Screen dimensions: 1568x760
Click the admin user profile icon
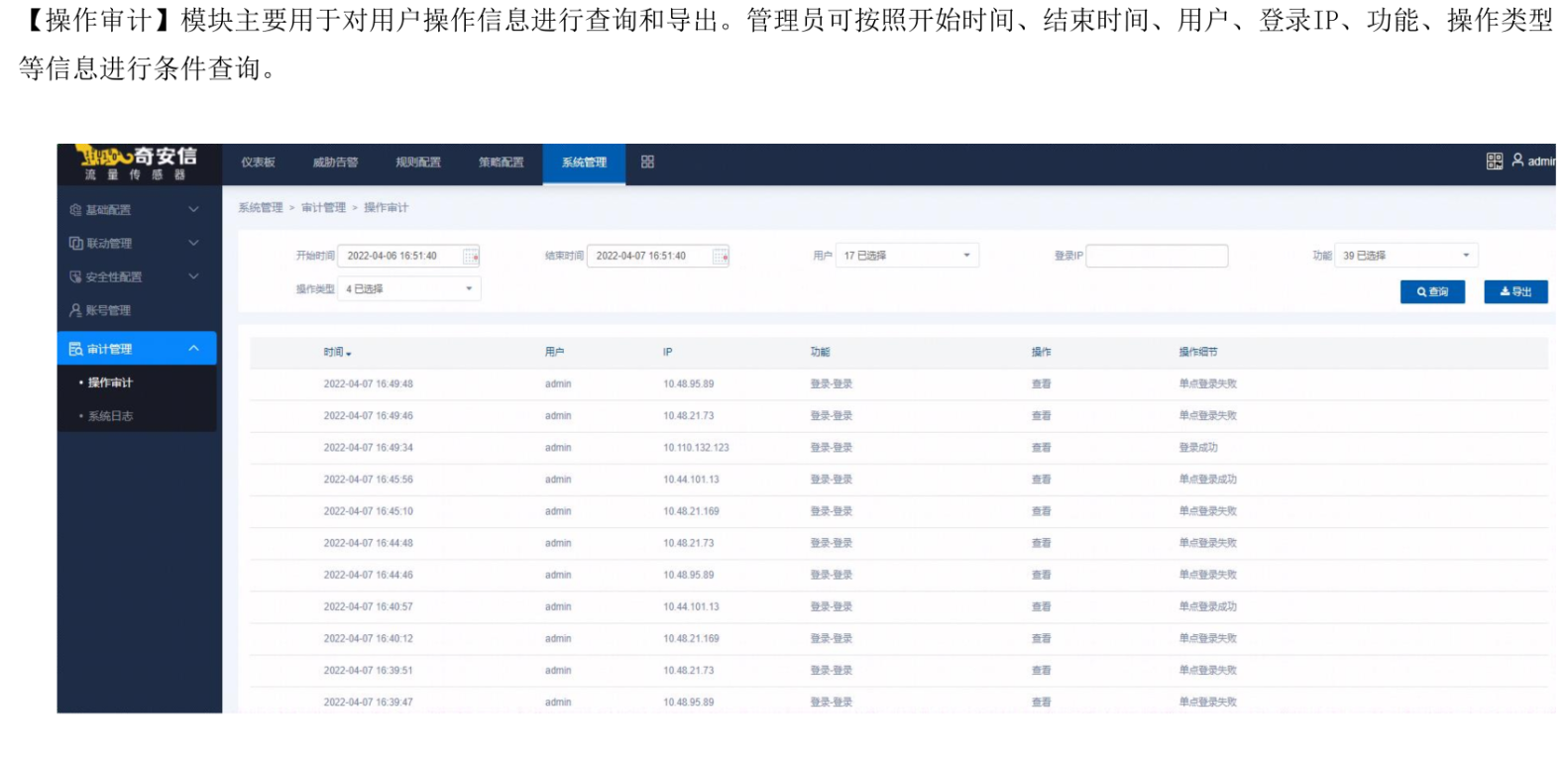click(1517, 161)
